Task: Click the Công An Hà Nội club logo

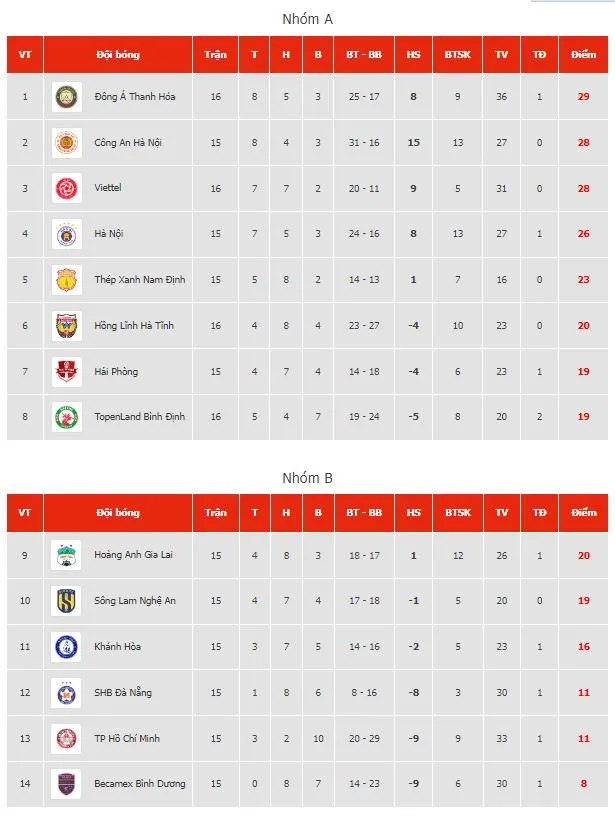Action: [67, 143]
